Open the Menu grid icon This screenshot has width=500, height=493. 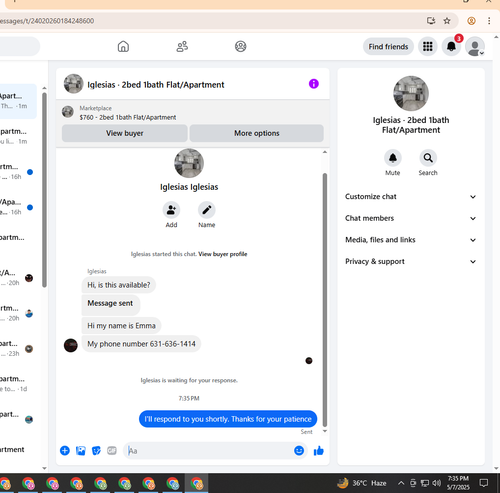428,47
